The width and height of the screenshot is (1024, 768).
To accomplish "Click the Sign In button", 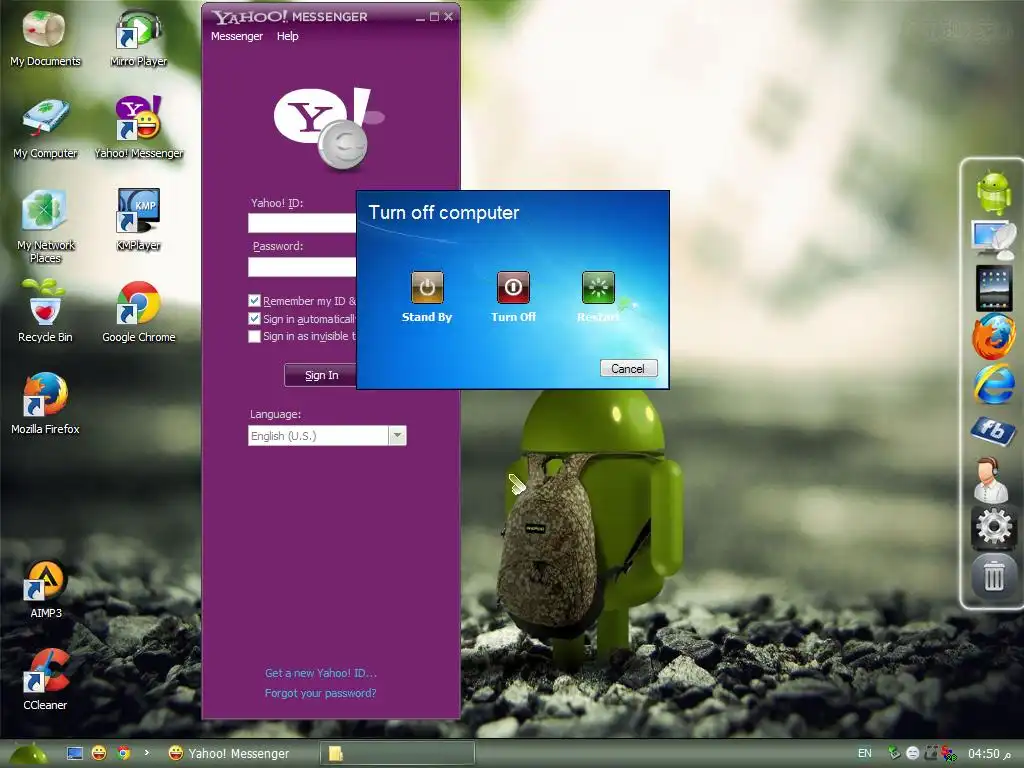I will point(321,375).
